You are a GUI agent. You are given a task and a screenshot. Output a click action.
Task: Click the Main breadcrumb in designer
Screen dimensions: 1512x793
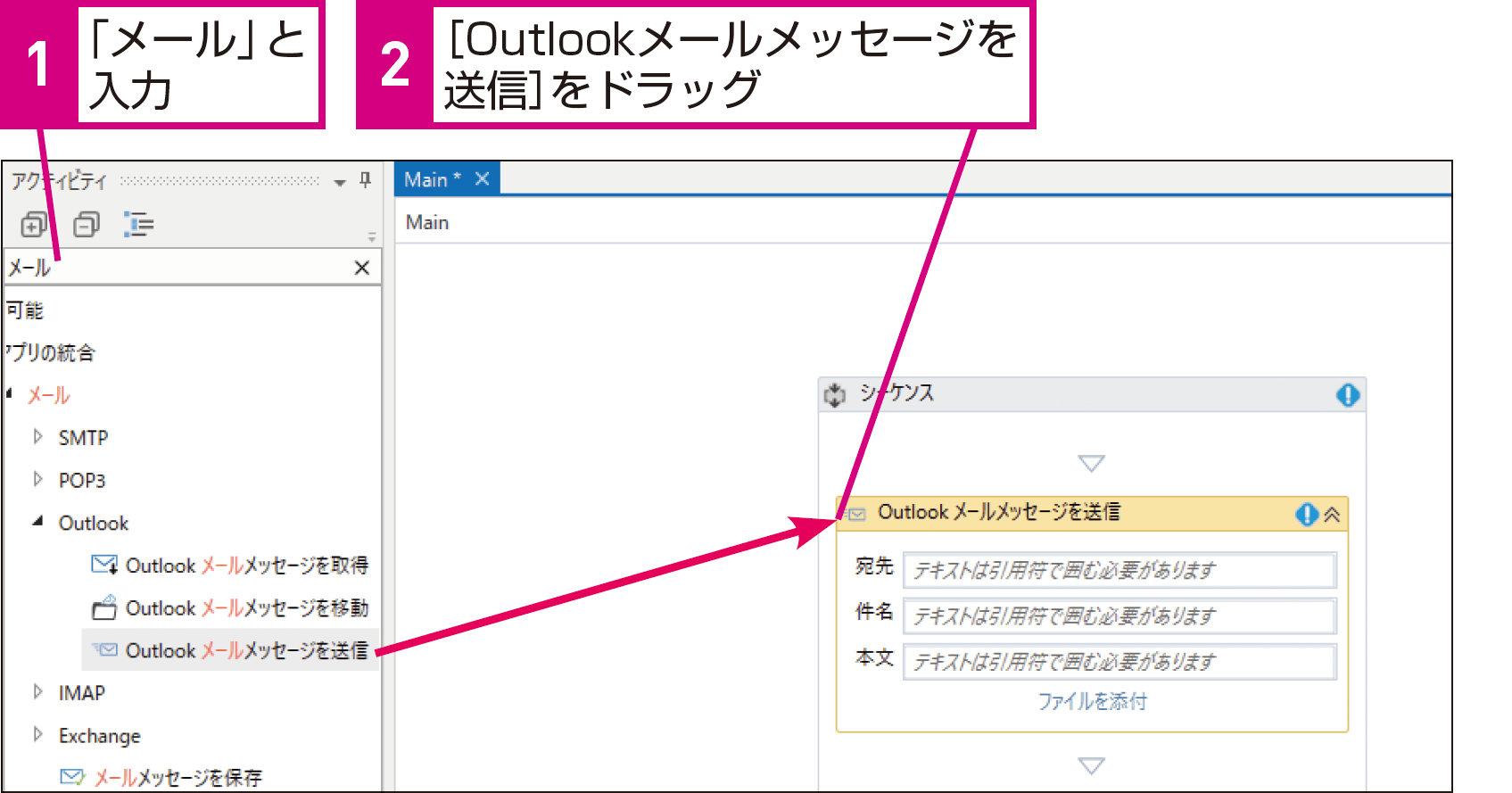point(427,222)
